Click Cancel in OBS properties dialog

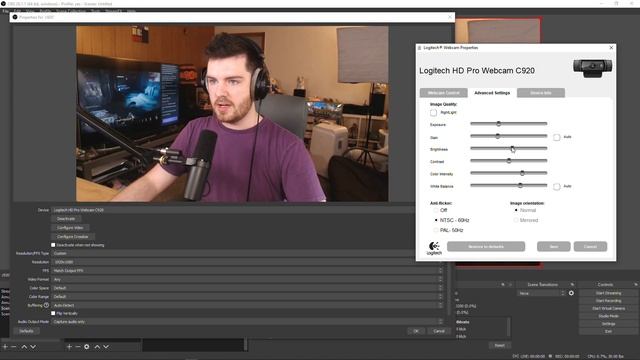click(x=439, y=331)
